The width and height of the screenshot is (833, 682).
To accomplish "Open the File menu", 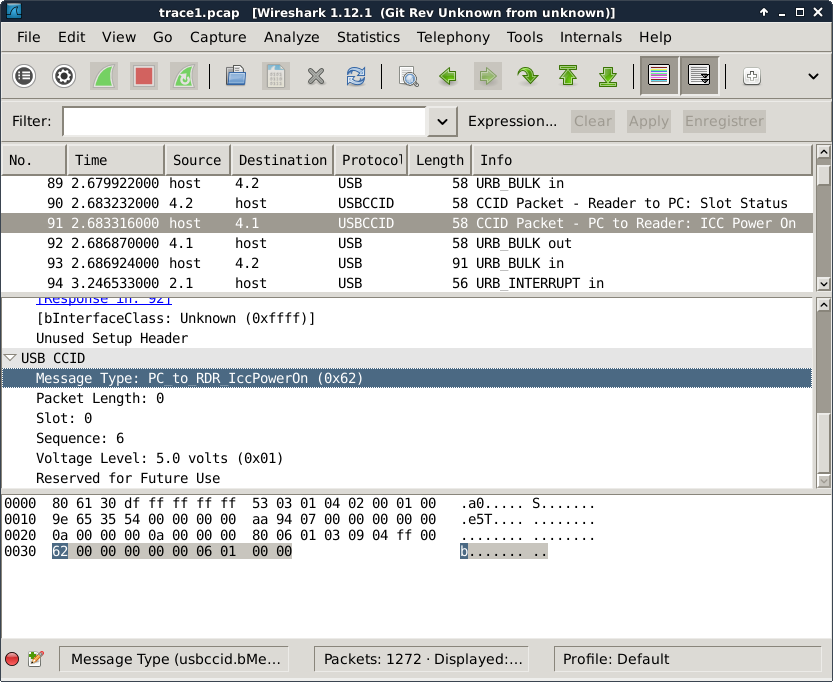I will (29, 37).
